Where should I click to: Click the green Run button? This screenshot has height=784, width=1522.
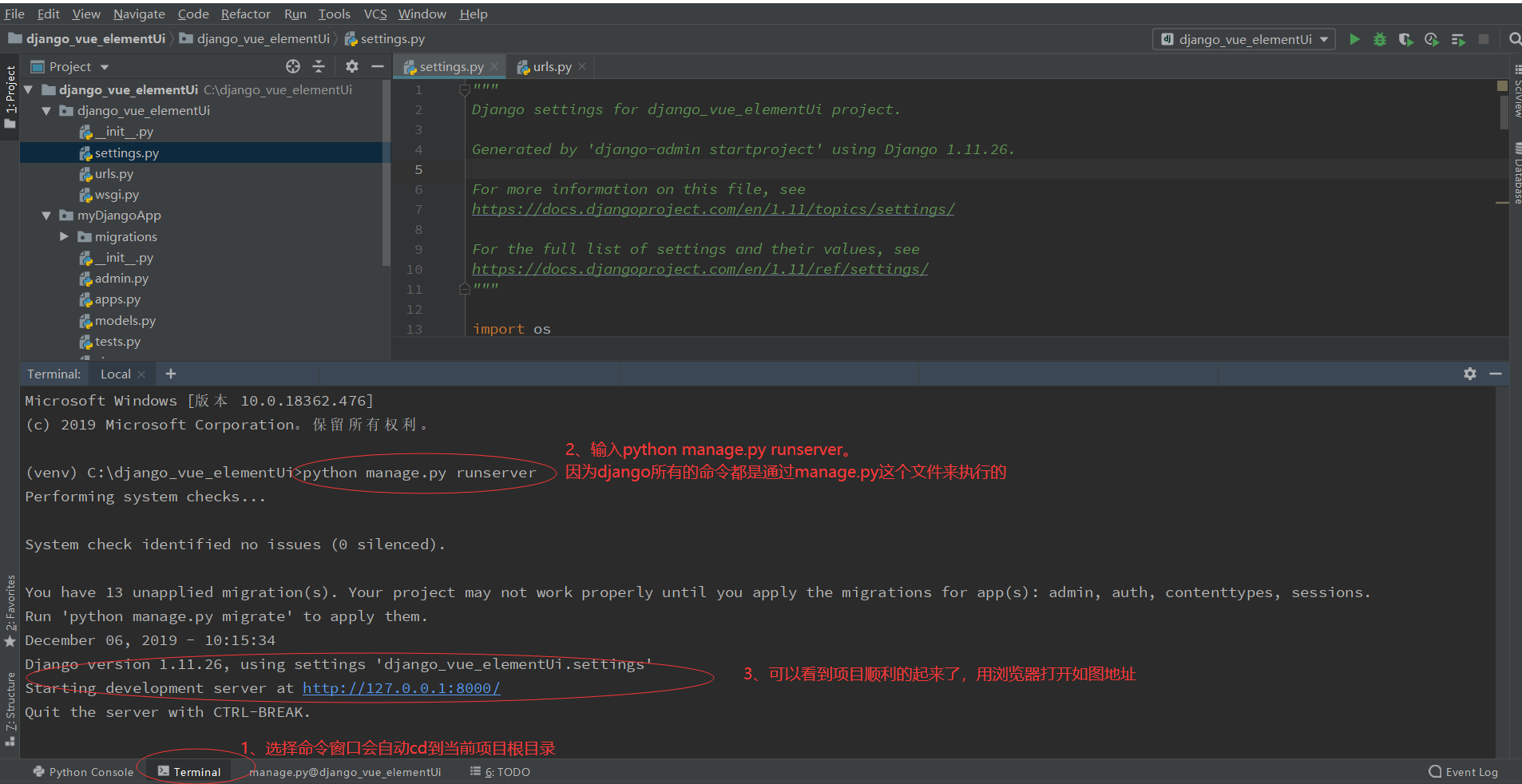[1354, 39]
